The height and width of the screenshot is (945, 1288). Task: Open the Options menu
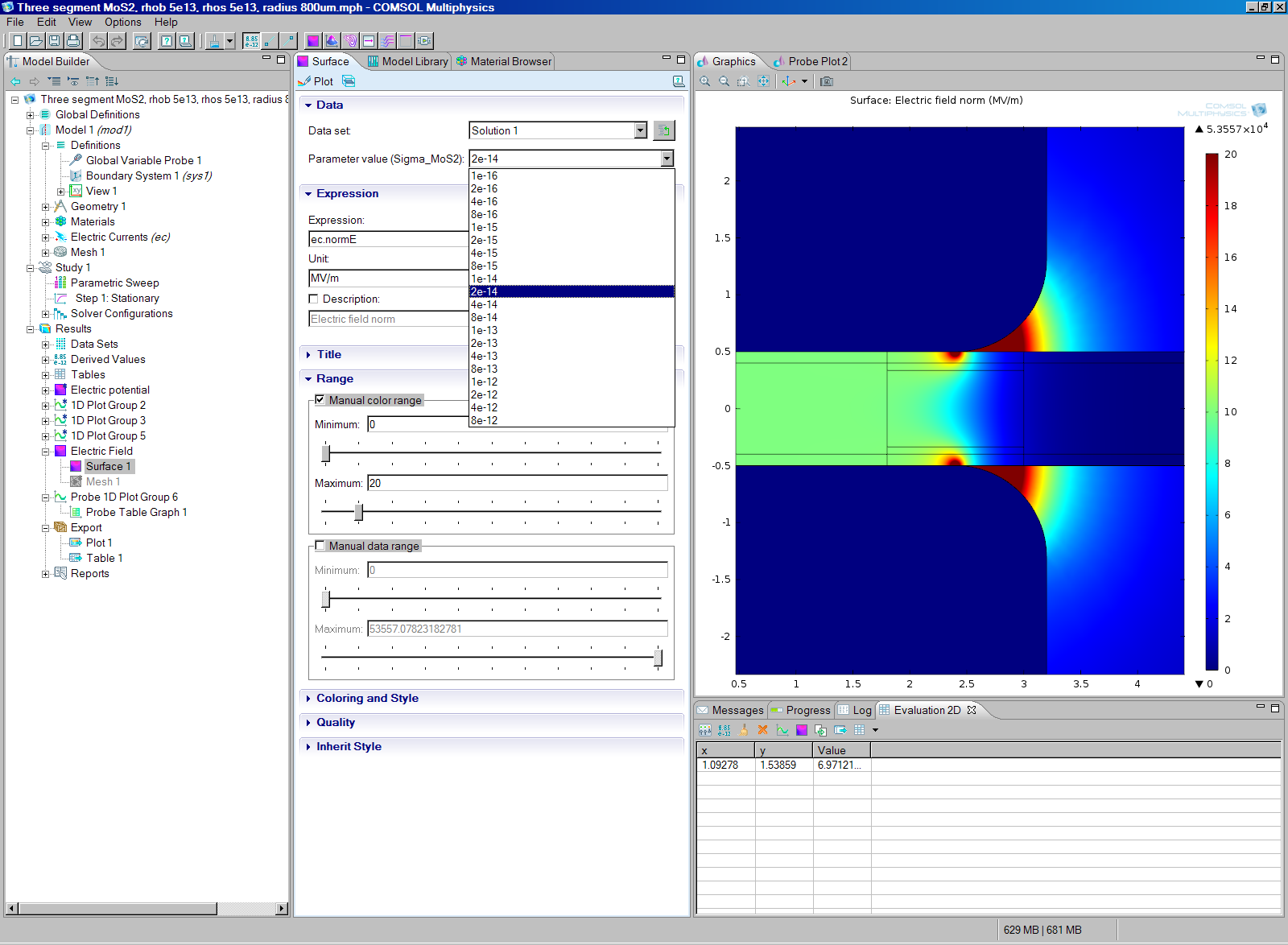click(122, 22)
